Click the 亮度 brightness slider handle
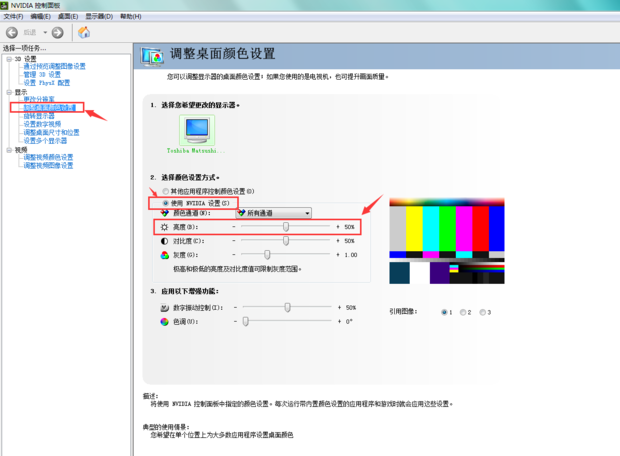620x456 pixels. click(286, 227)
